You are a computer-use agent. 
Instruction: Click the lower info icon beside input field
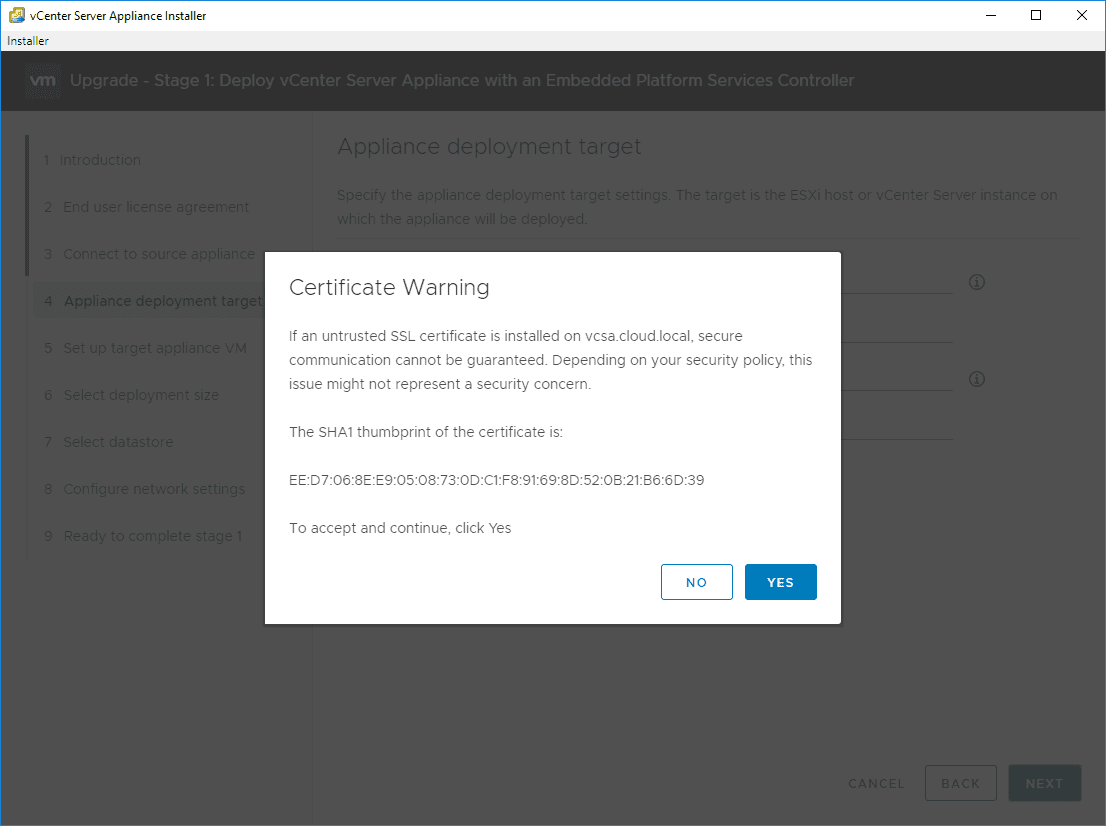[x=977, y=379]
